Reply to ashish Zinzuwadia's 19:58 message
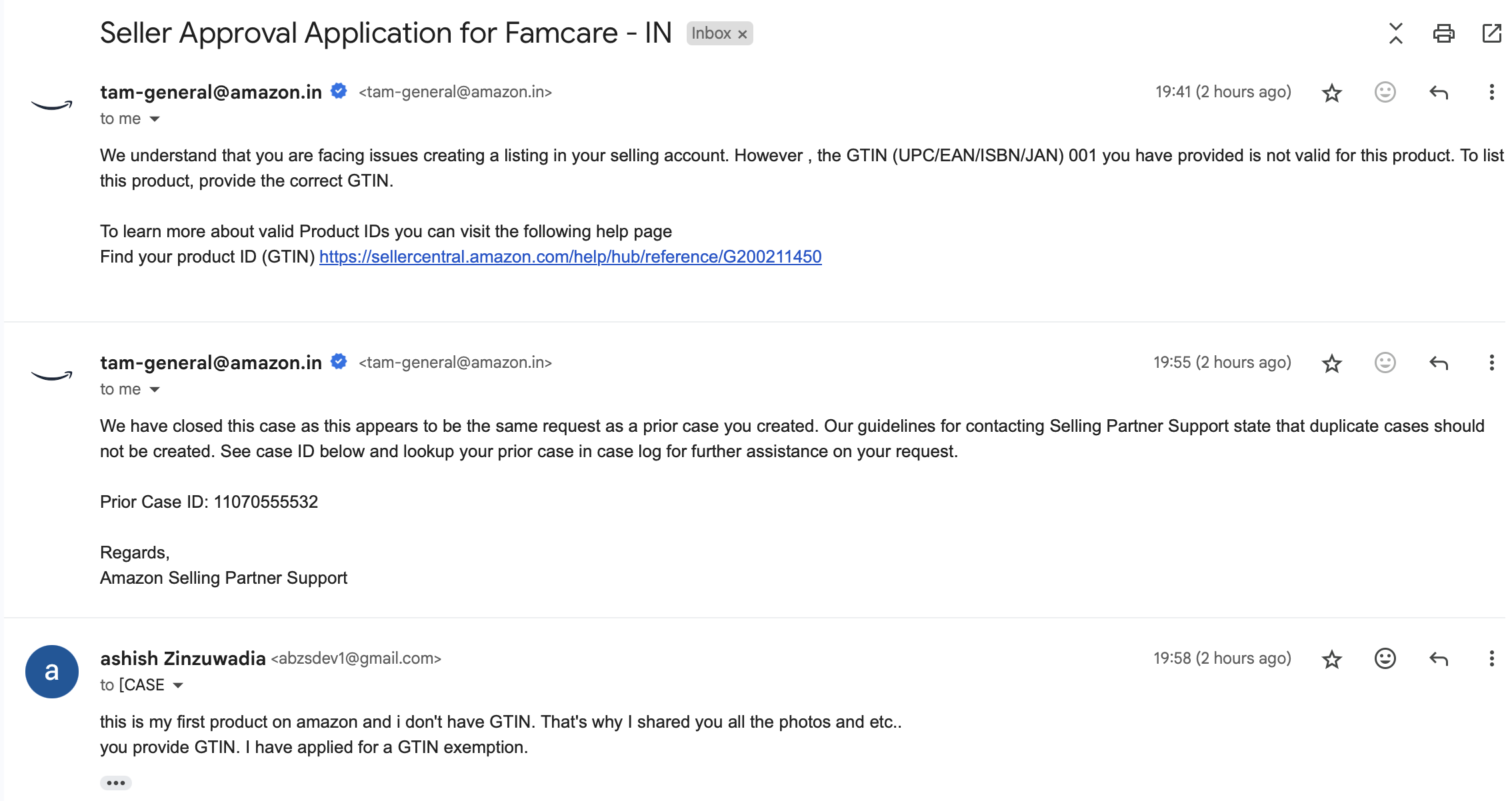This screenshot has width=1512, height=801. pyautogui.click(x=1439, y=659)
